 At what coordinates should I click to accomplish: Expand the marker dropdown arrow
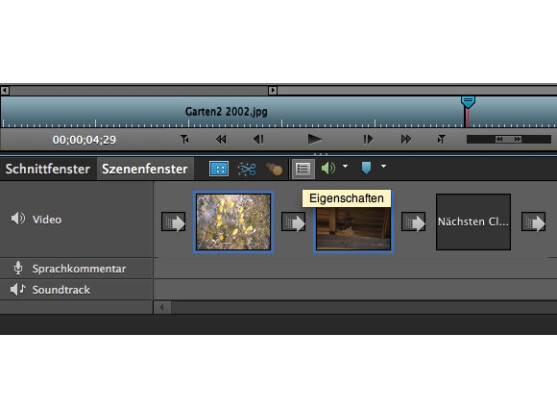click(x=383, y=166)
